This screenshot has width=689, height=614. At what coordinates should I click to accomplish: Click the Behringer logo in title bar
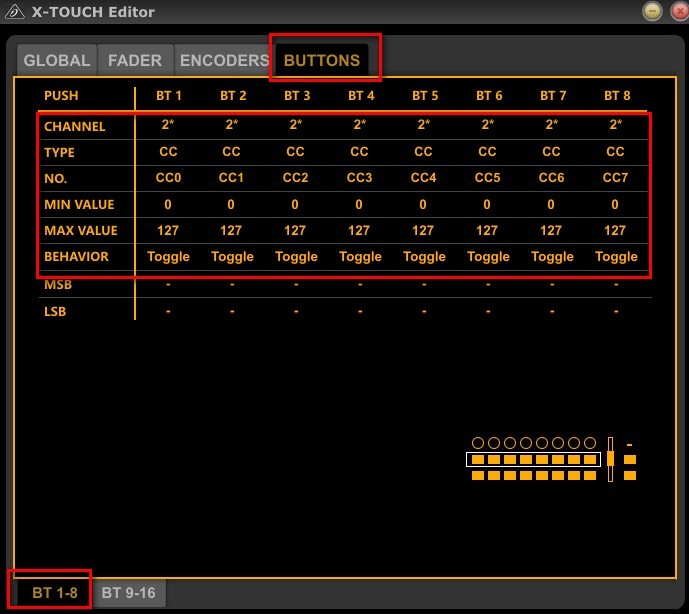[x=15, y=11]
